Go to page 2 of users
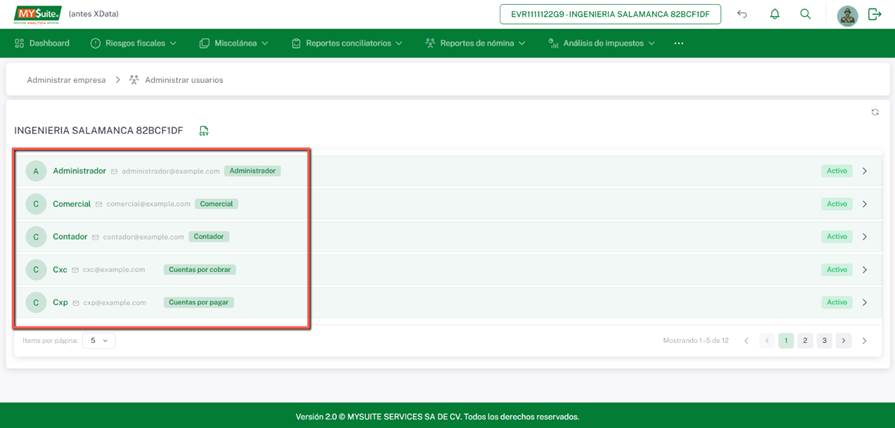Image resolution: width=895 pixels, height=428 pixels. (805, 340)
